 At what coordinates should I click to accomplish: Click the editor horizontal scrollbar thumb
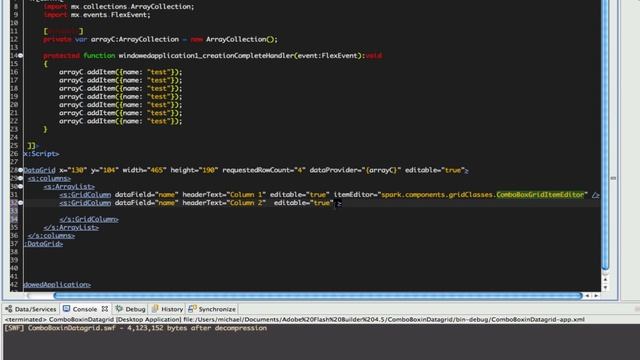tap(318, 296)
